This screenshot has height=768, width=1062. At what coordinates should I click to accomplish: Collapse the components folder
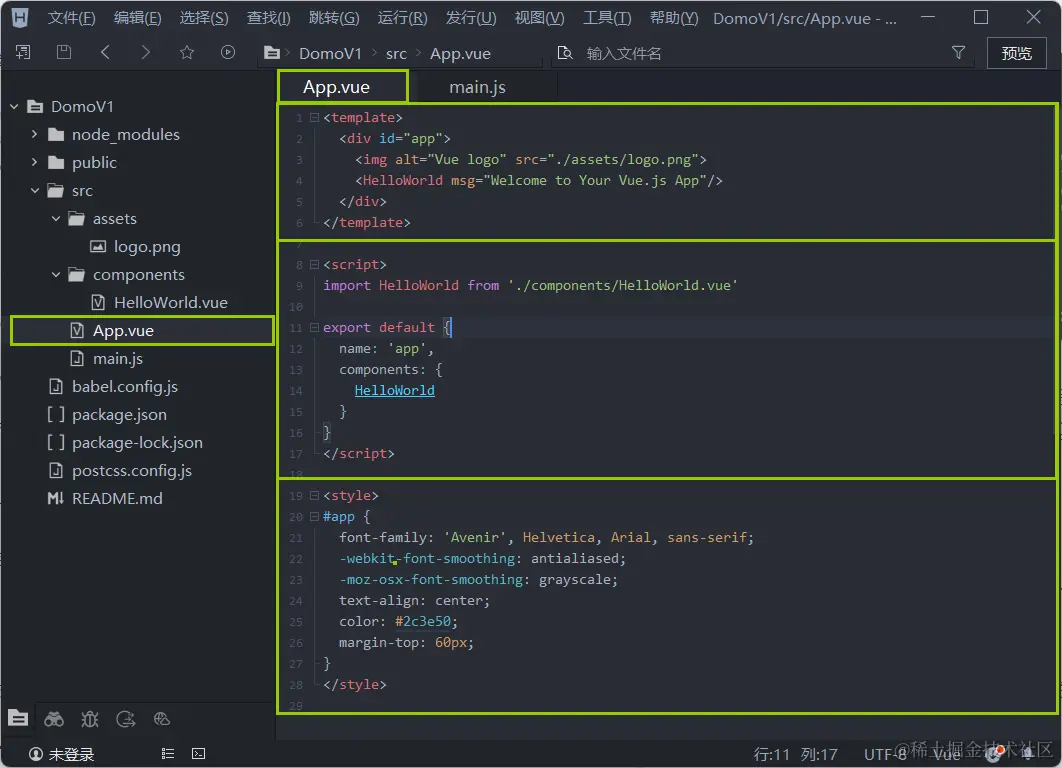coord(56,274)
